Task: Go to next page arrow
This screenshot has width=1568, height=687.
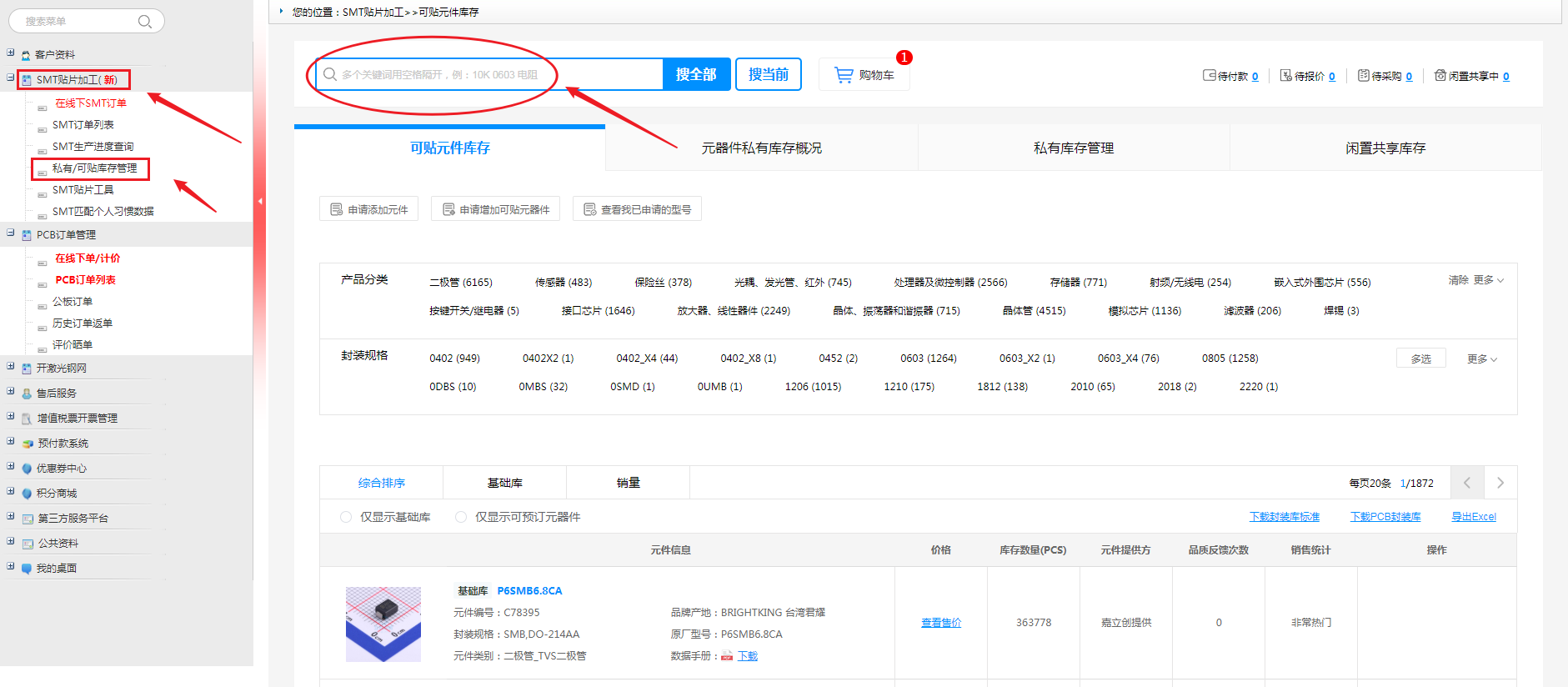Action: (x=1500, y=483)
